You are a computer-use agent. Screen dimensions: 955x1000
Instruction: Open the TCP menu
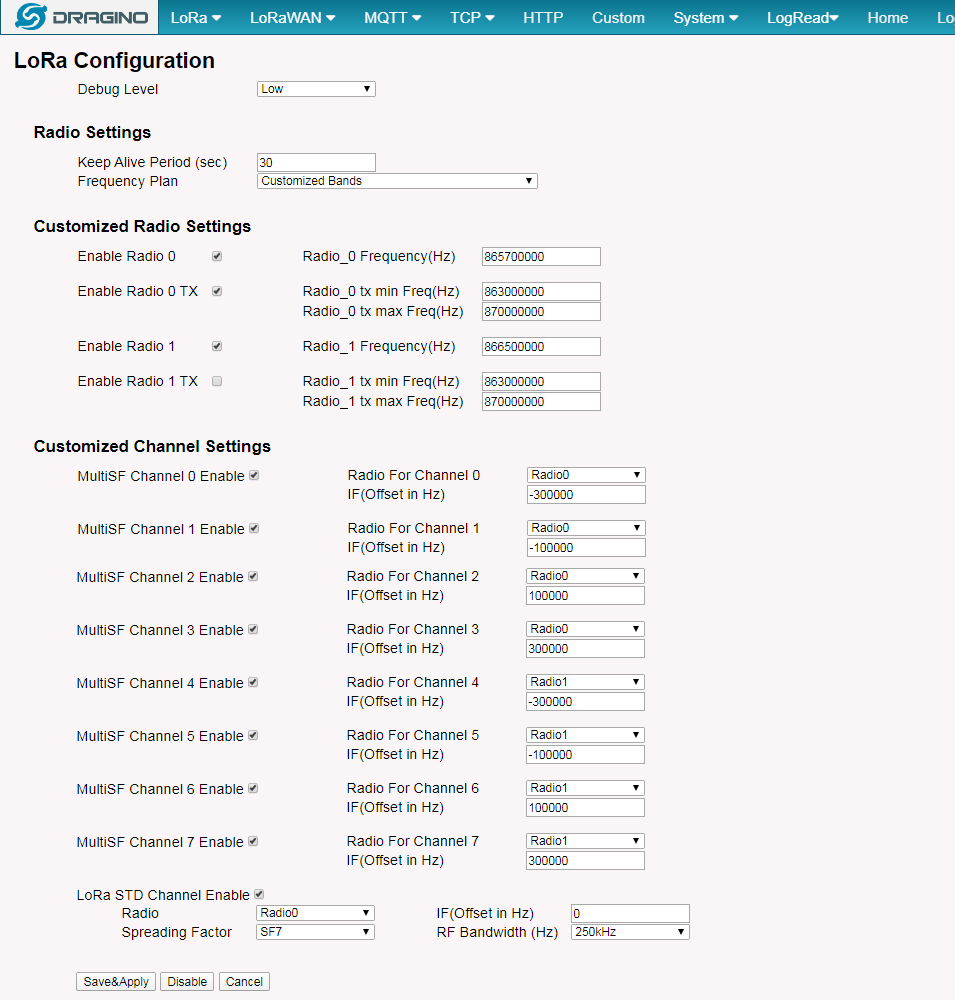(472, 18)
